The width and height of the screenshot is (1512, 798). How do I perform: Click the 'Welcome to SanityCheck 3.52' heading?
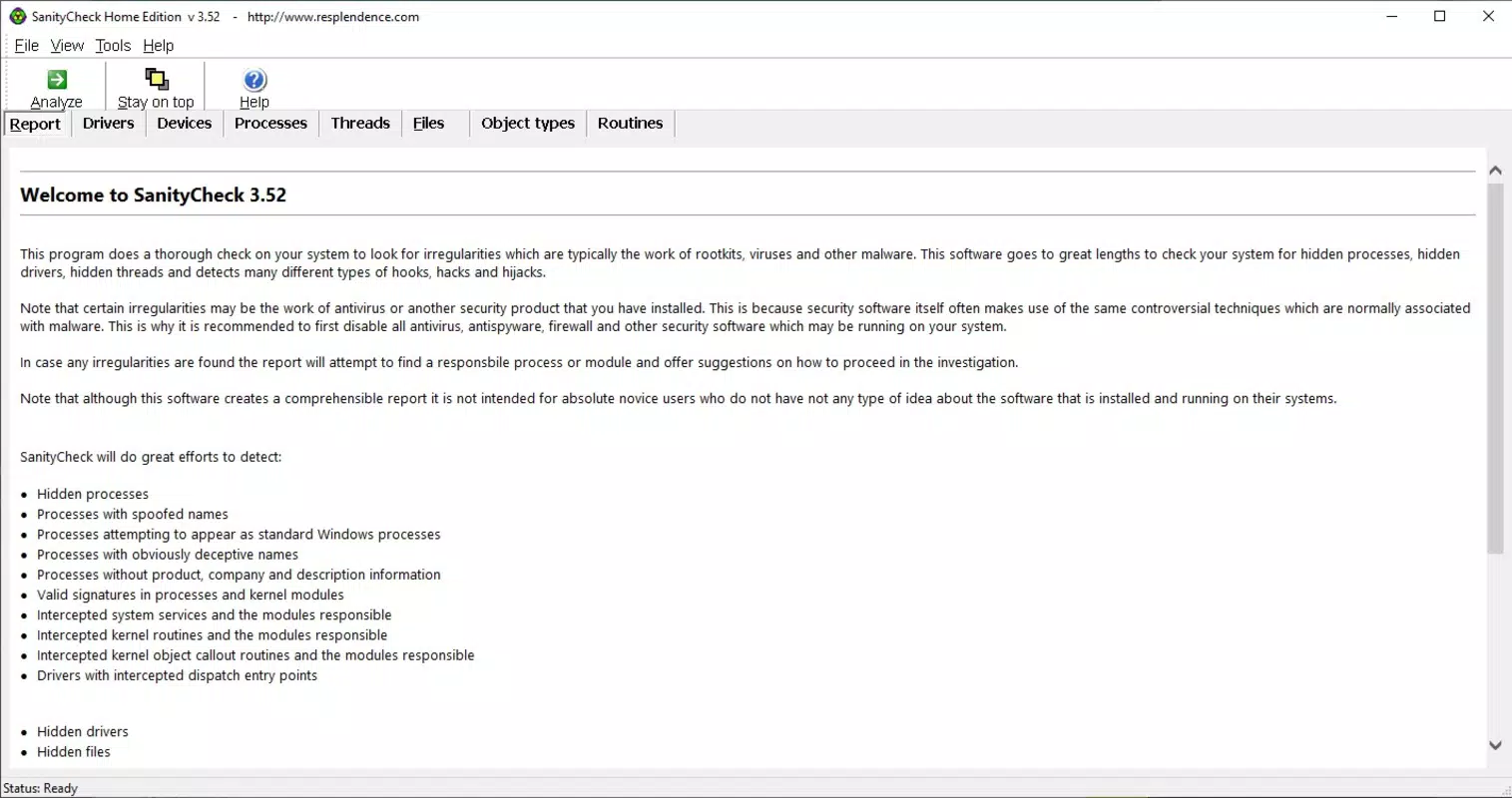(x=154, y=196)
